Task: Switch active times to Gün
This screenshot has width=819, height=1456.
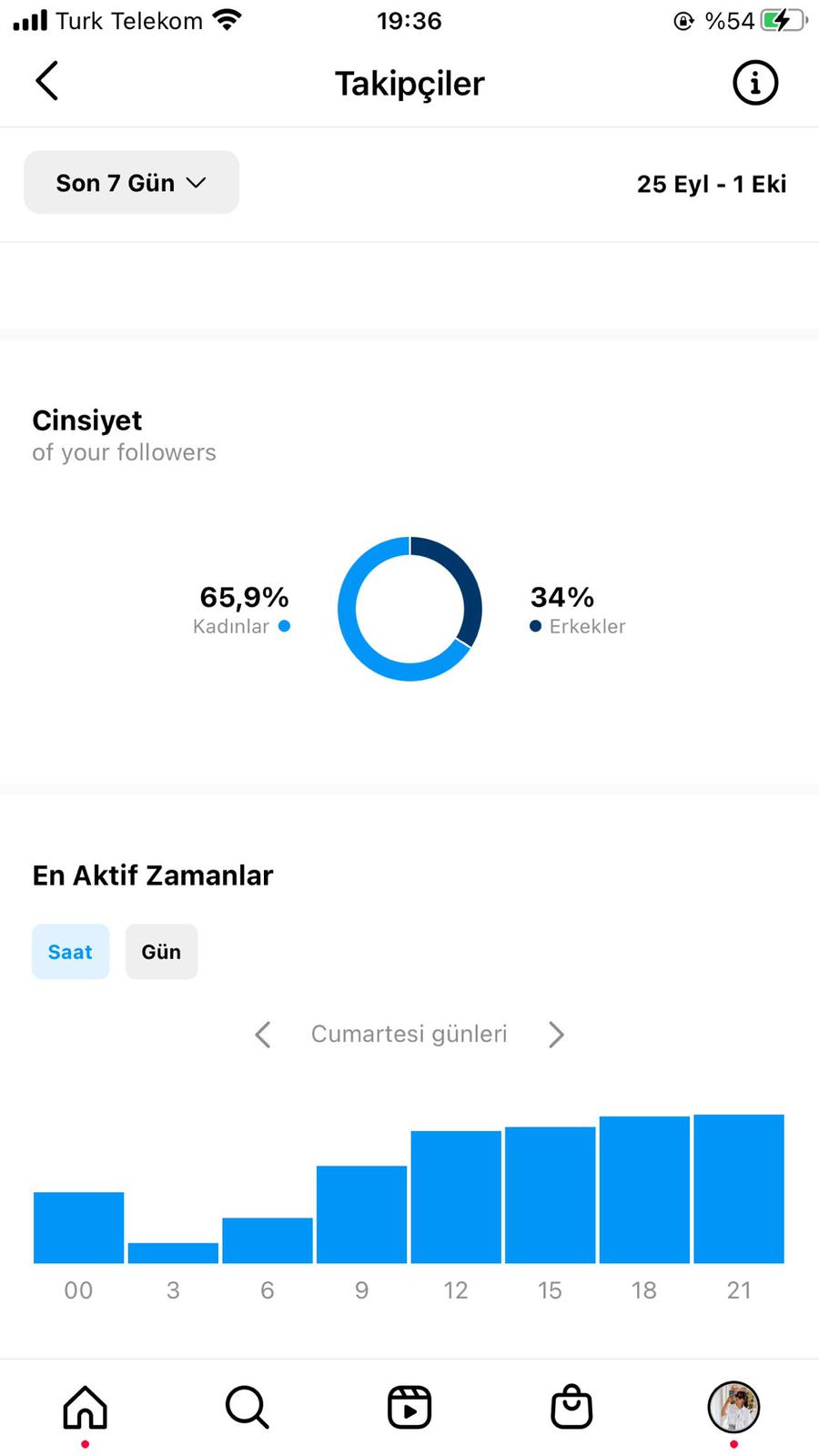Action: point(161,952)
